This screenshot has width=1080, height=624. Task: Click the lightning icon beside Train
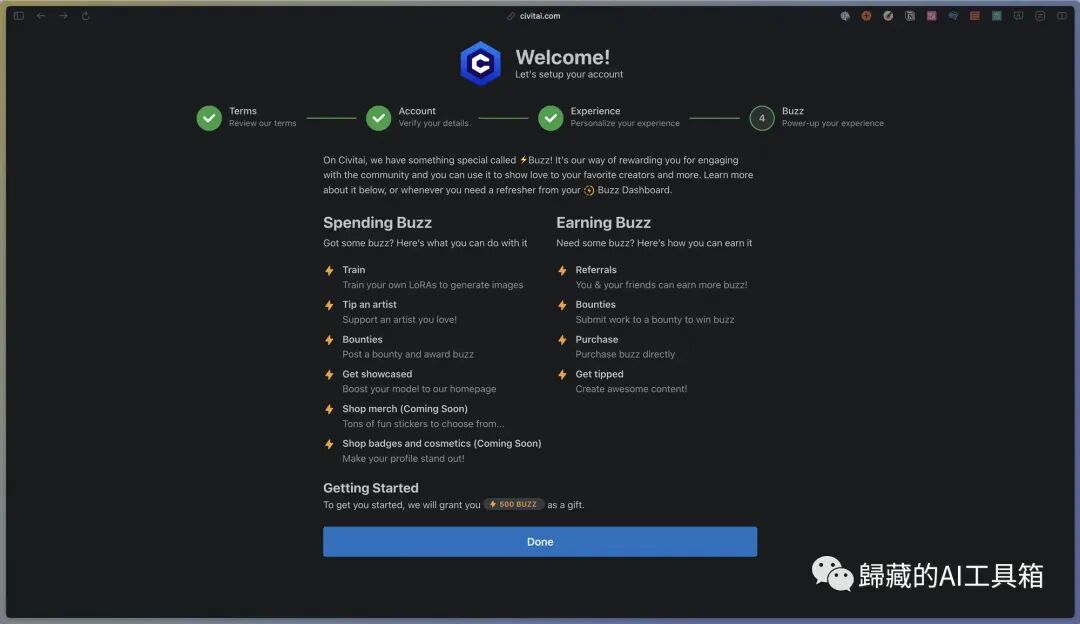329,271
